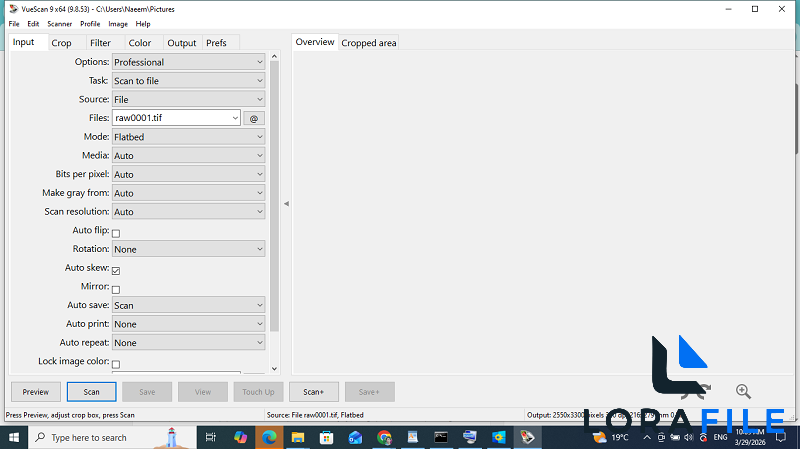Open the Help menu
This screenshot has height=449, width=800.
(143, 24)
